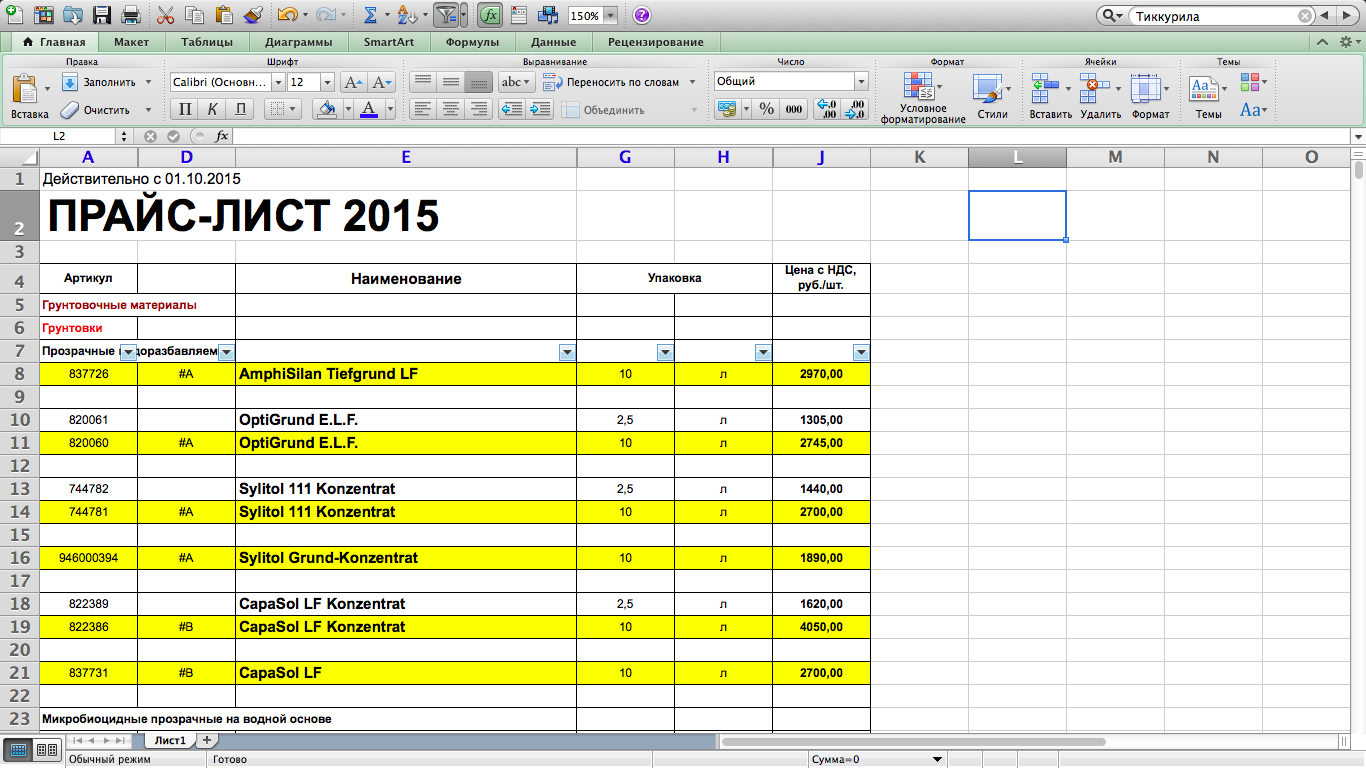This screenshot has width=1366, height=768.
Task: Click the AutoSum sigma icon
Action: point(370,15)
